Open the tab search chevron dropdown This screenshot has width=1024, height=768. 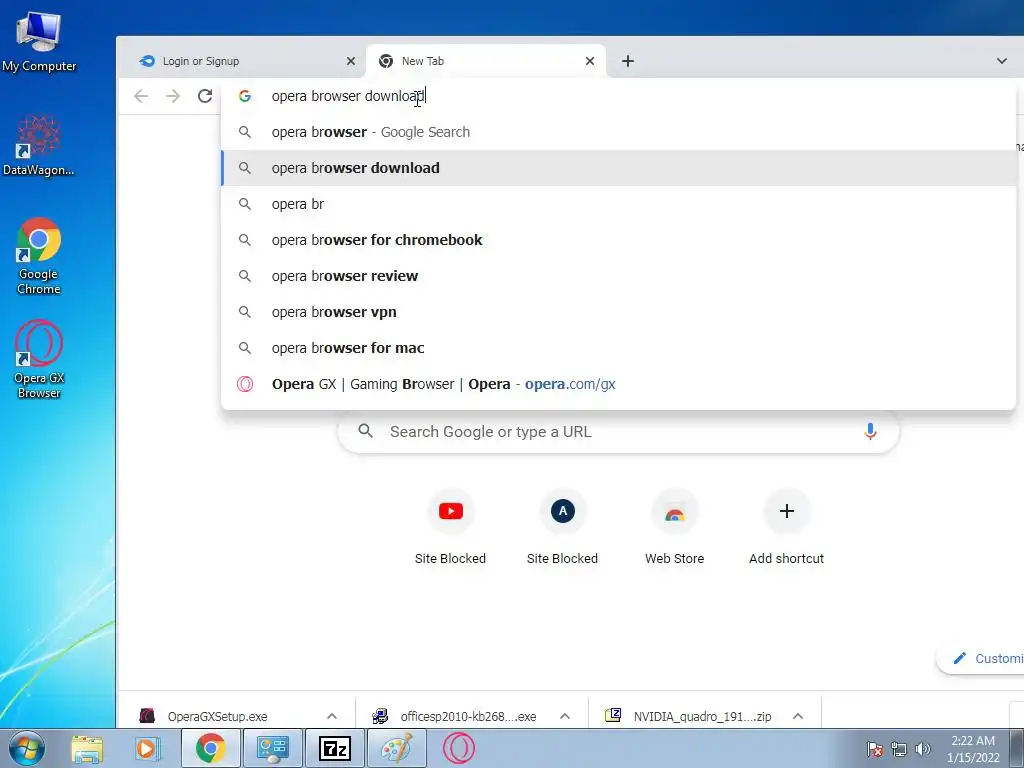(1001, 61)
